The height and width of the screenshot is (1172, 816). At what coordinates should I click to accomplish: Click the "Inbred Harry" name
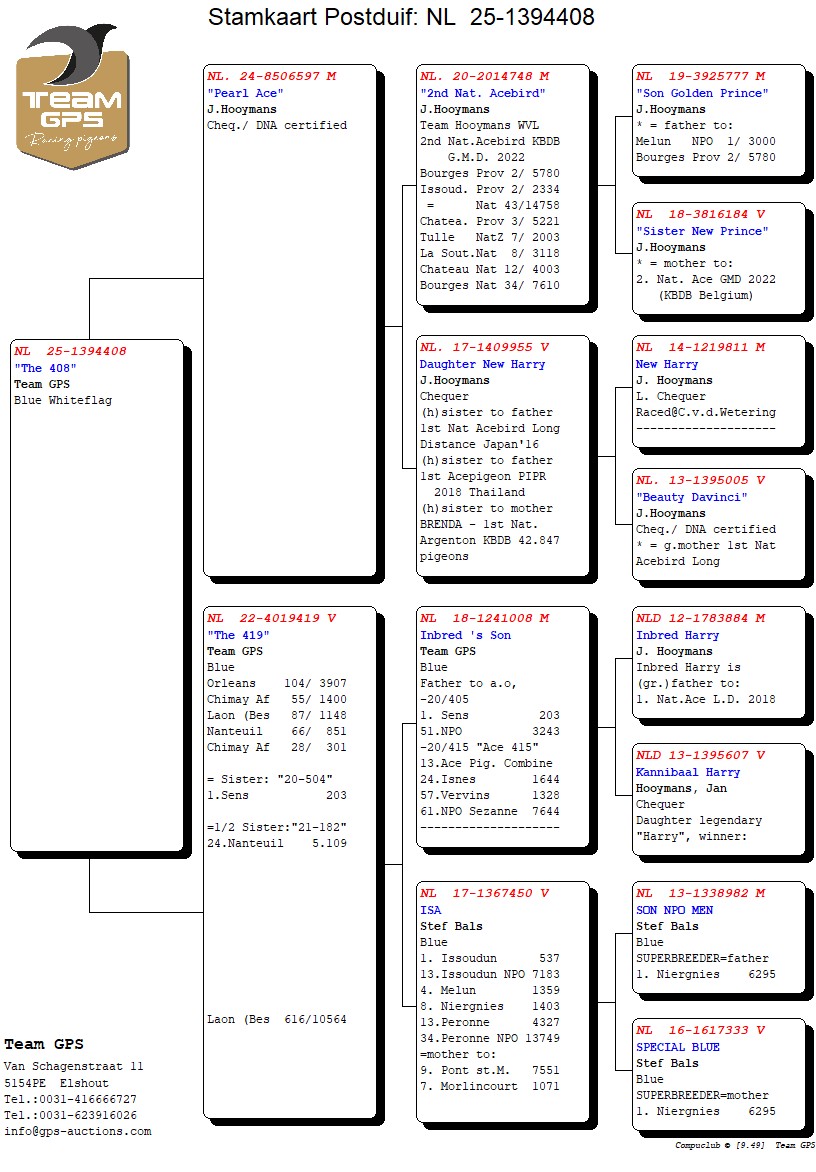(677, 635)
